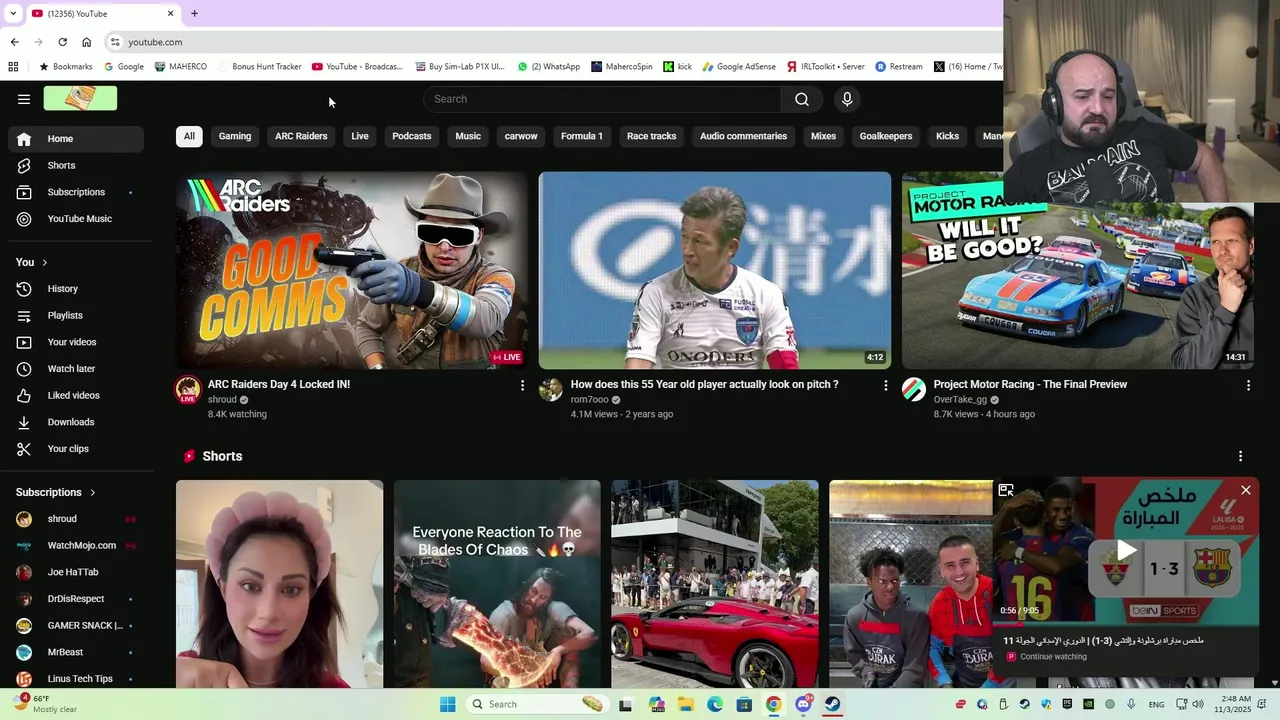
Task: Play the miniplayer video
Action: coord(1126,550)
